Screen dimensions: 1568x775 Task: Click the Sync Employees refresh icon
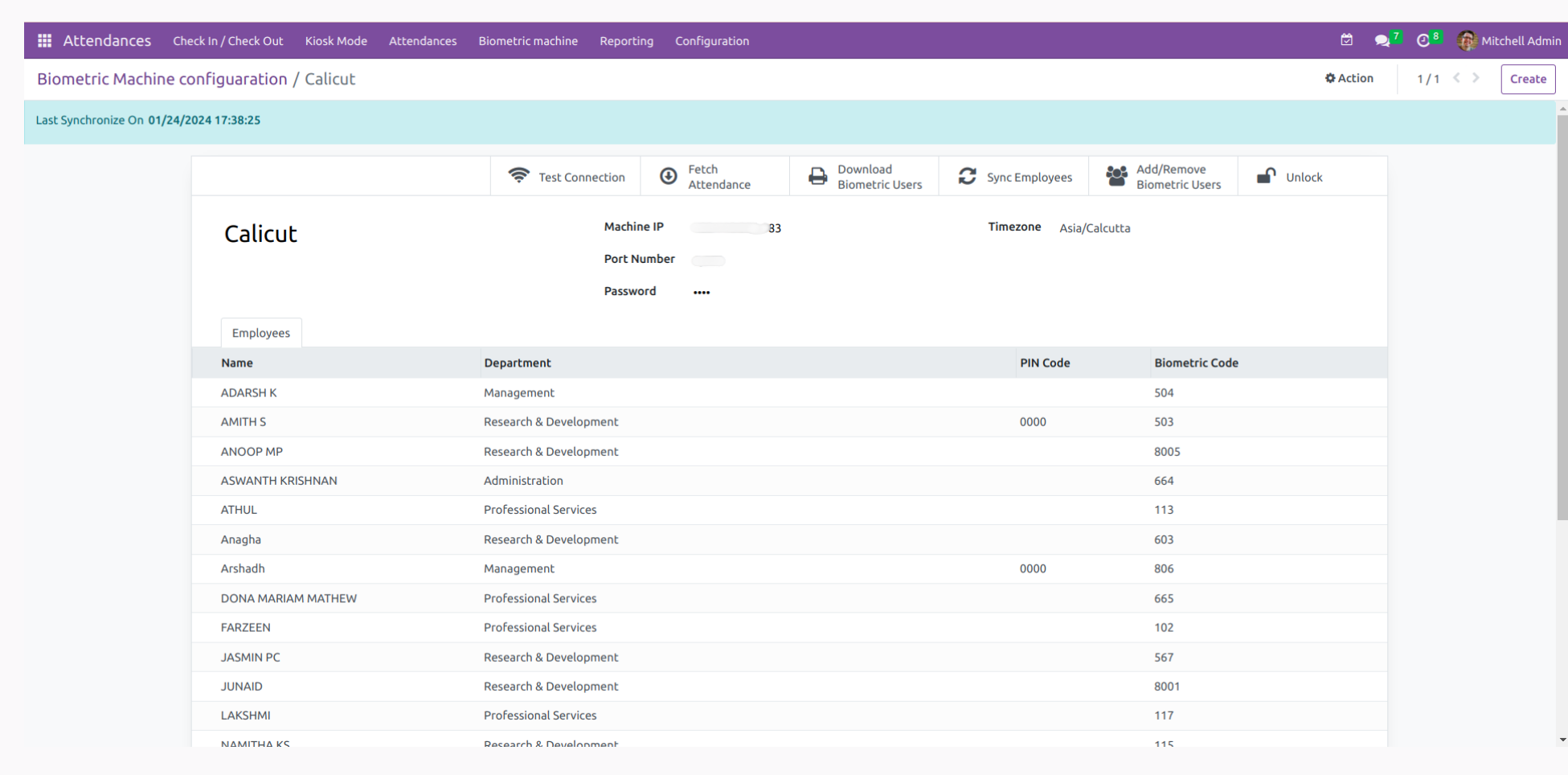pos(967,176)
